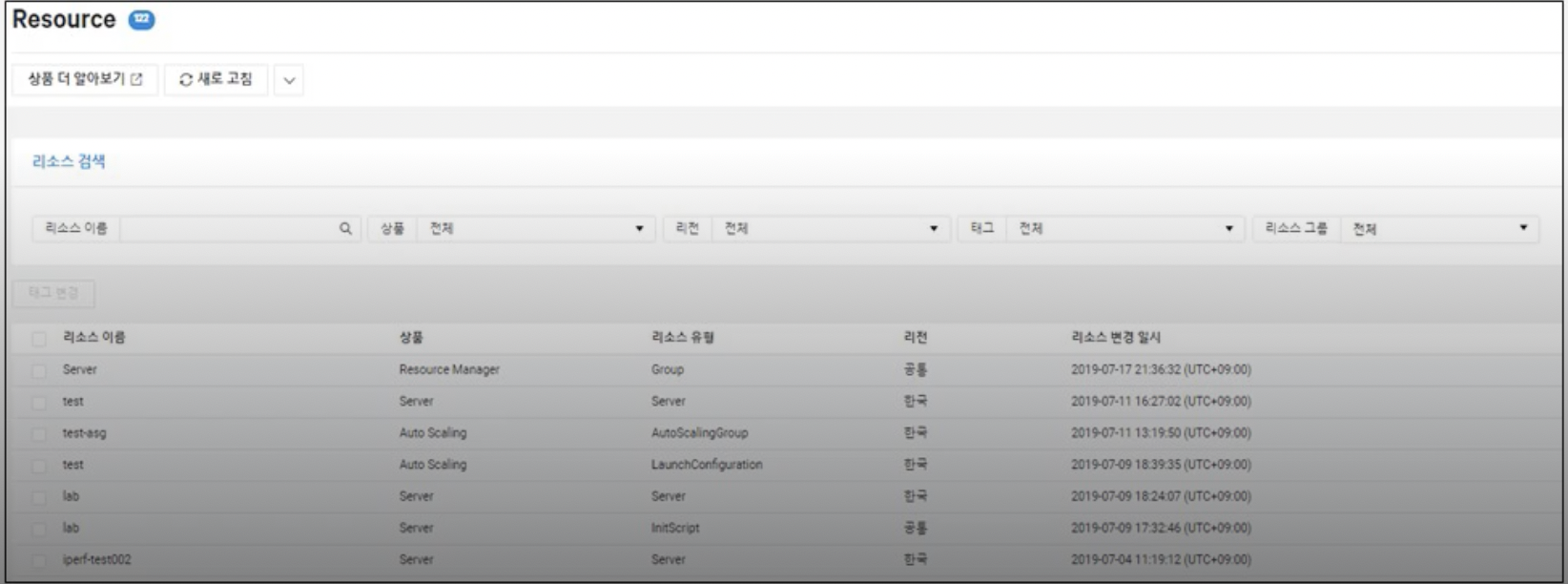This screenshot has height=584, width=1568.
Task: Switch to the 리소스 검색 tab
Action: [x=69, y=162]
